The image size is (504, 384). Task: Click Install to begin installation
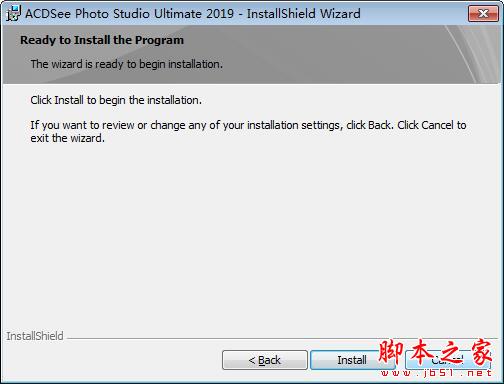coord(352,360)
